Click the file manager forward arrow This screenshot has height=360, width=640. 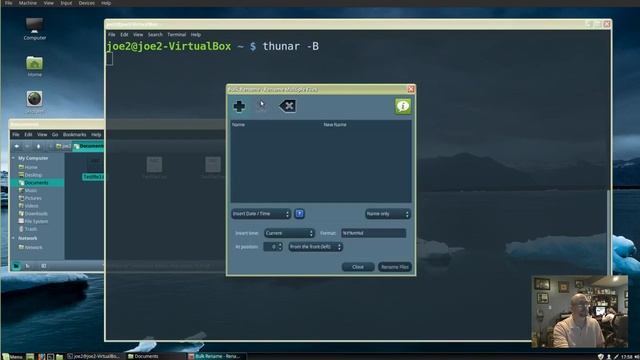[27, 146]
